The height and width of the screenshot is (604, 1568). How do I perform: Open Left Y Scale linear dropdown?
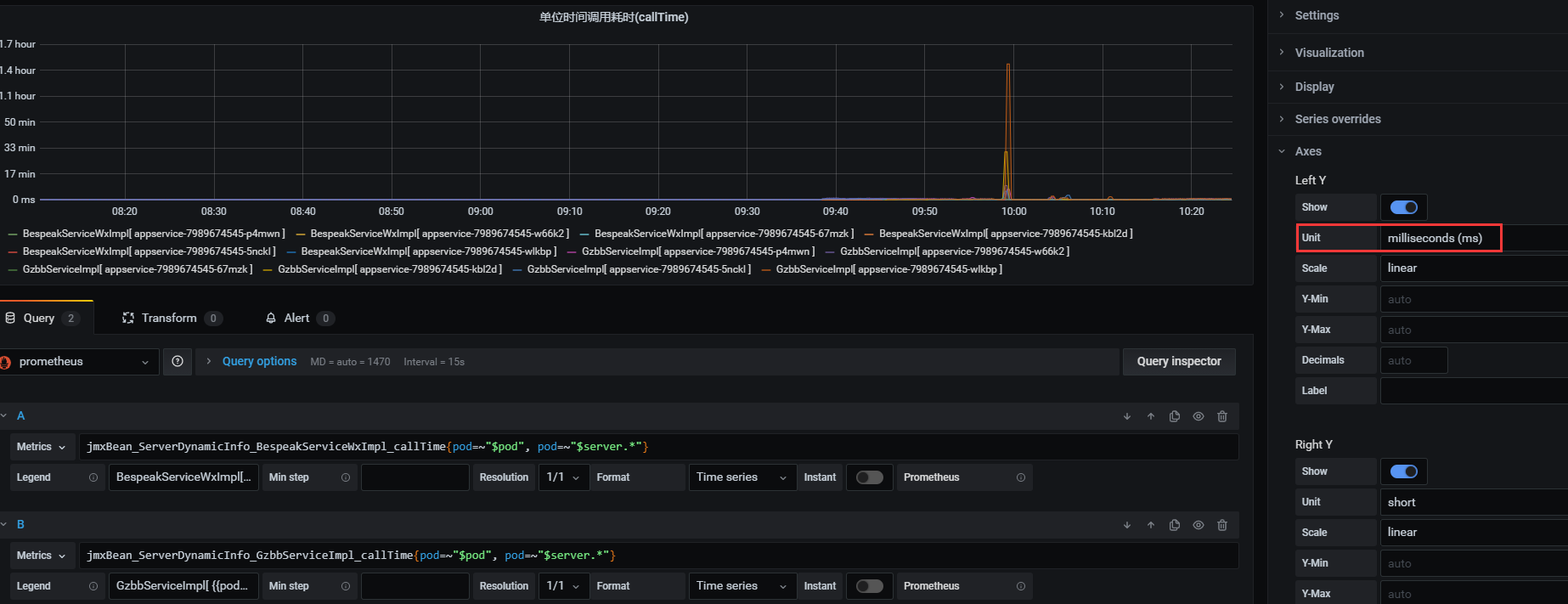pos(1474,268)
